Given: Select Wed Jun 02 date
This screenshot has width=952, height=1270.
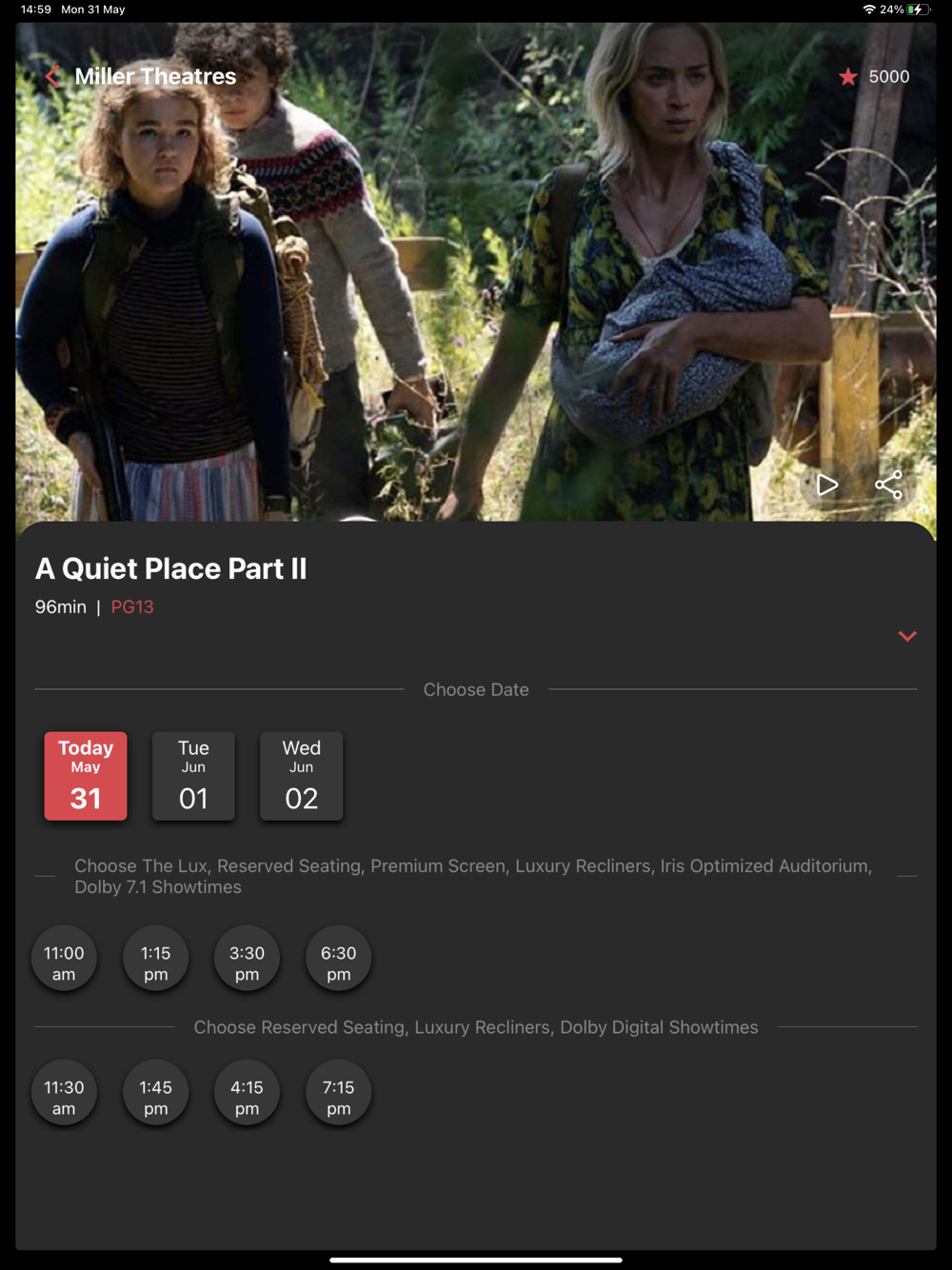Looking at the screenshot, I should (302, 775).
